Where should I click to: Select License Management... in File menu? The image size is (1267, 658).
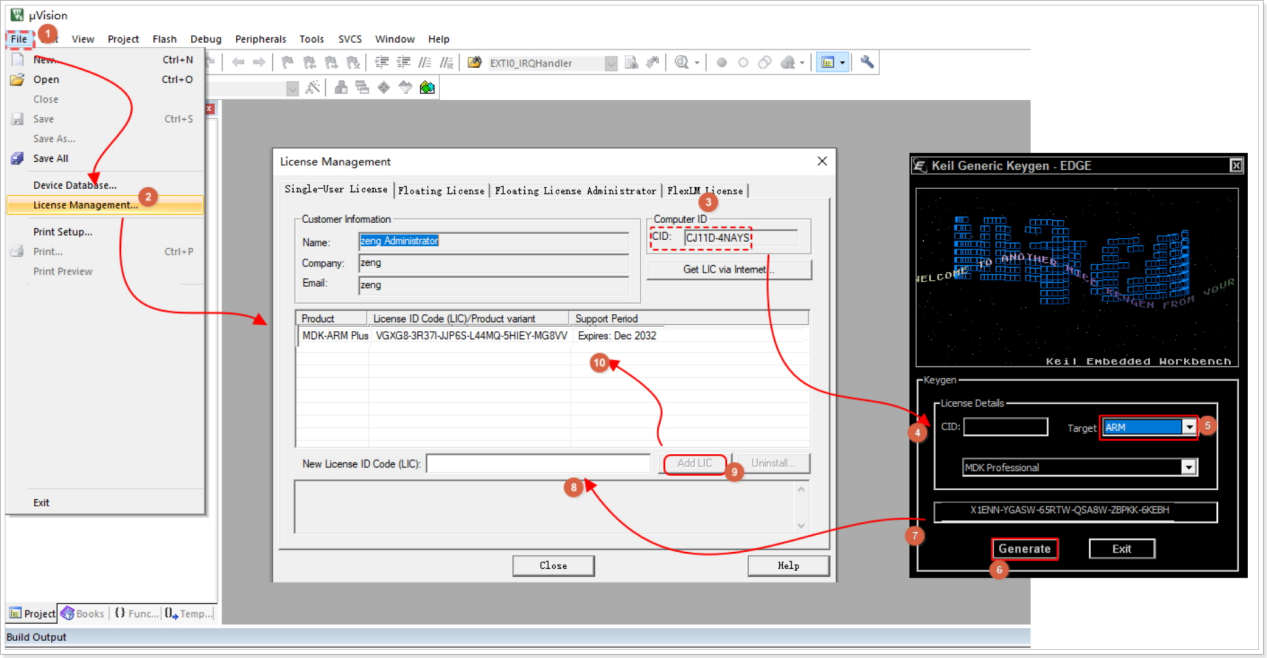(104, 205)
